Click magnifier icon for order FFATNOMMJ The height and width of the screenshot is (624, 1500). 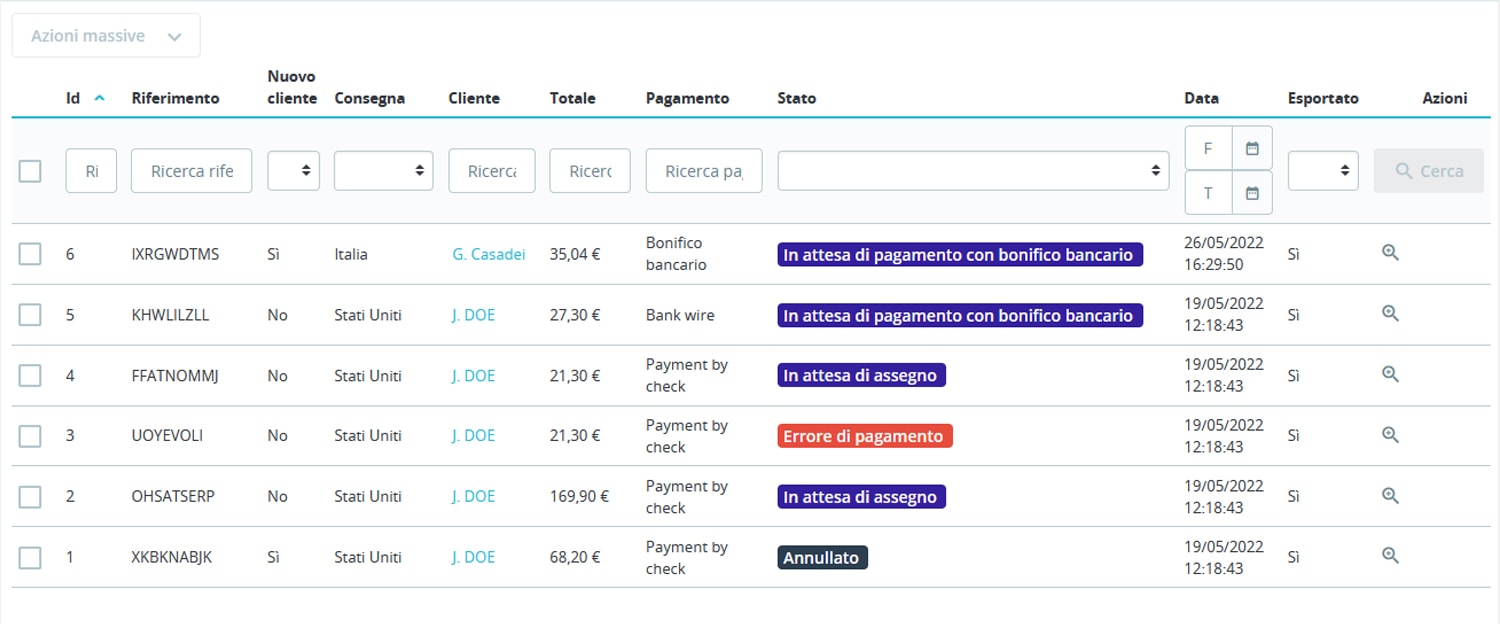point(1389,375)
